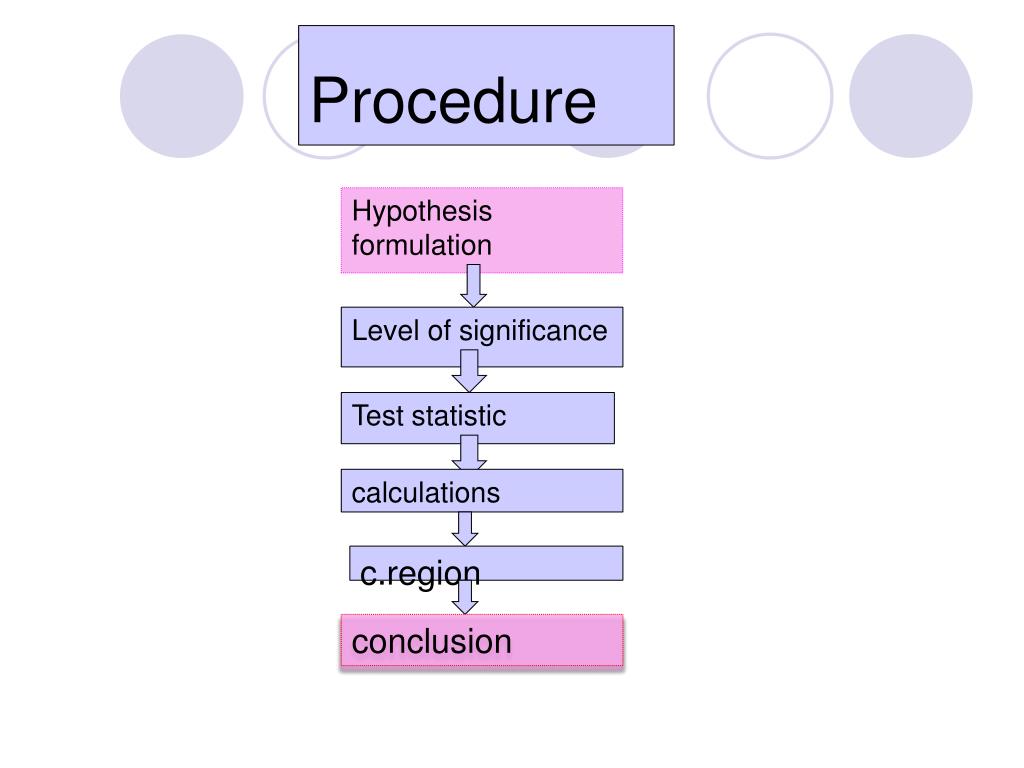This screenshot has width=1024, height=768.
Task: Click the Level of significance box
Action: coord(481,336)
